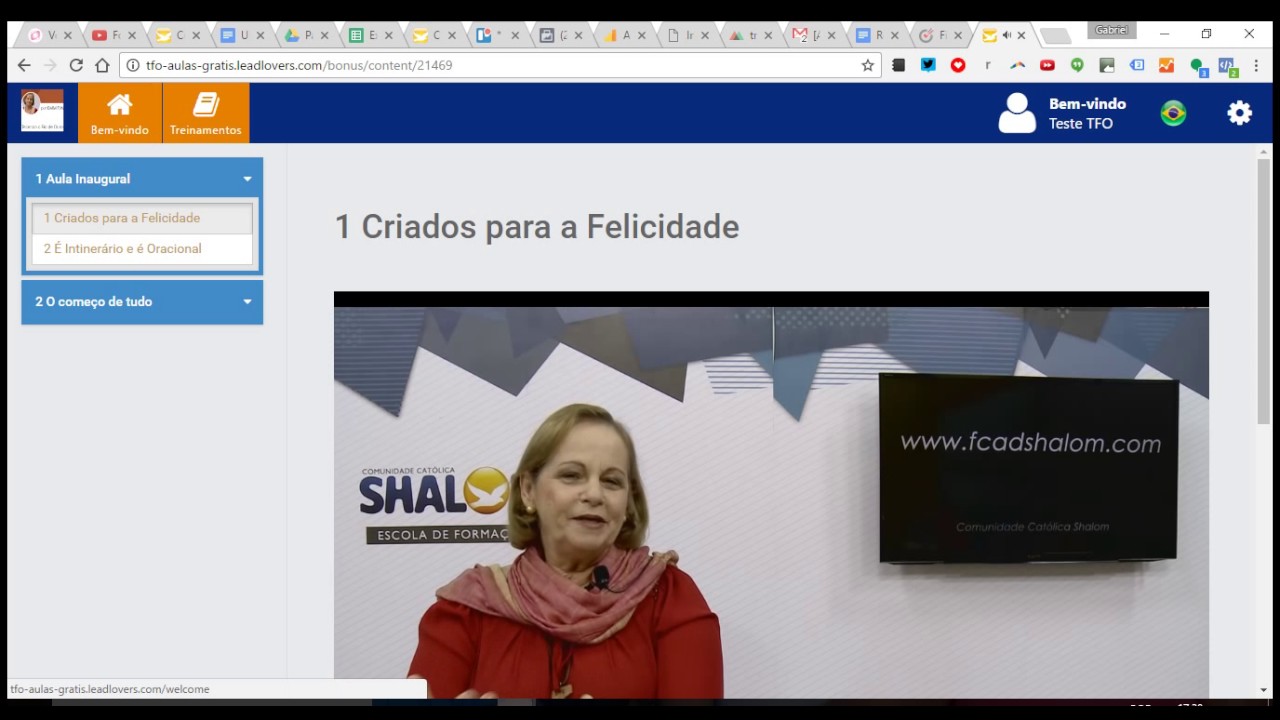Image resolution: width=1280 pixels, height=720 pixels.
Task: Click the 1 Criados para a Felicidade heading
Action: [537, 227]
